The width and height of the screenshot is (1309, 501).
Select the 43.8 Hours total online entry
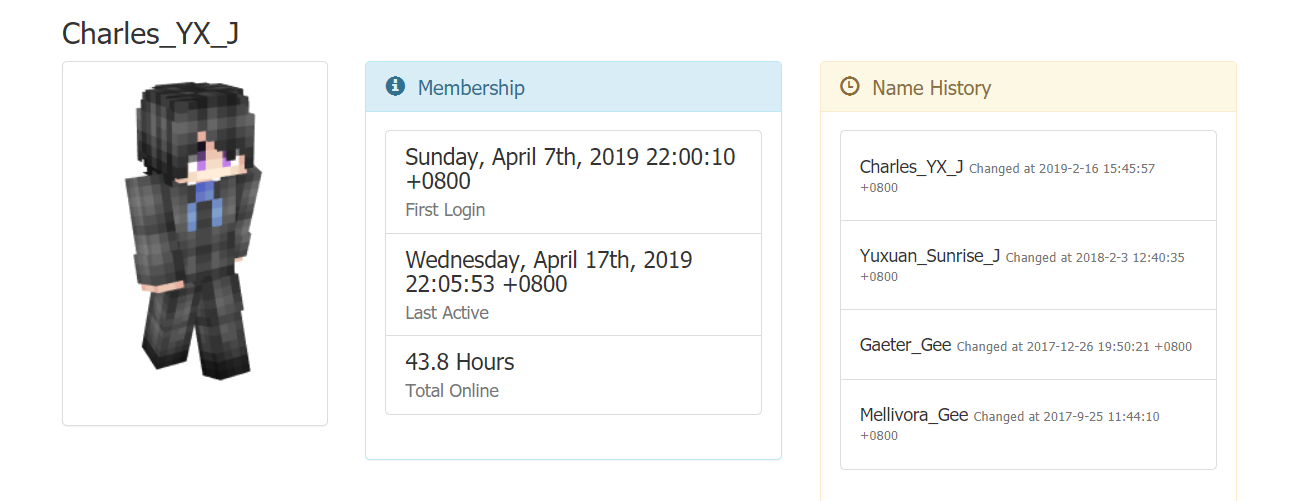pyautogui.click(x=460, y=362)
